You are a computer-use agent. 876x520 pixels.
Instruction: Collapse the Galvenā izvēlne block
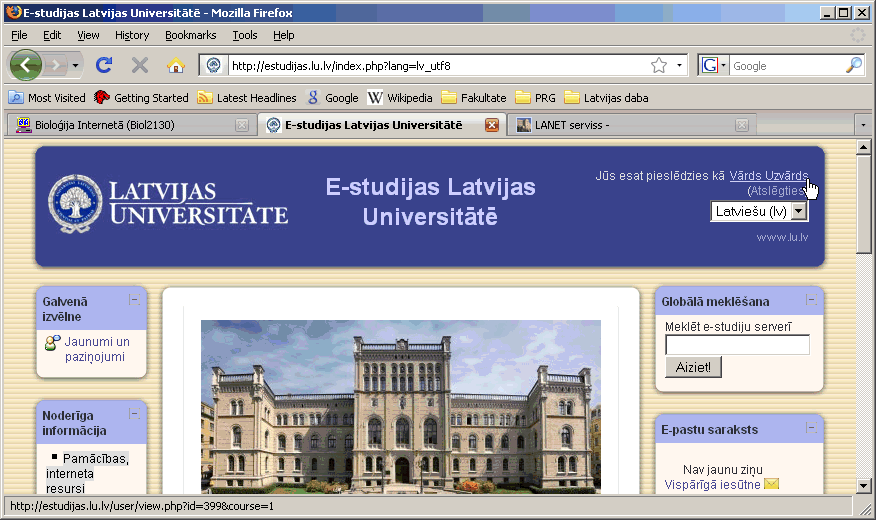(x=134, y=300)
